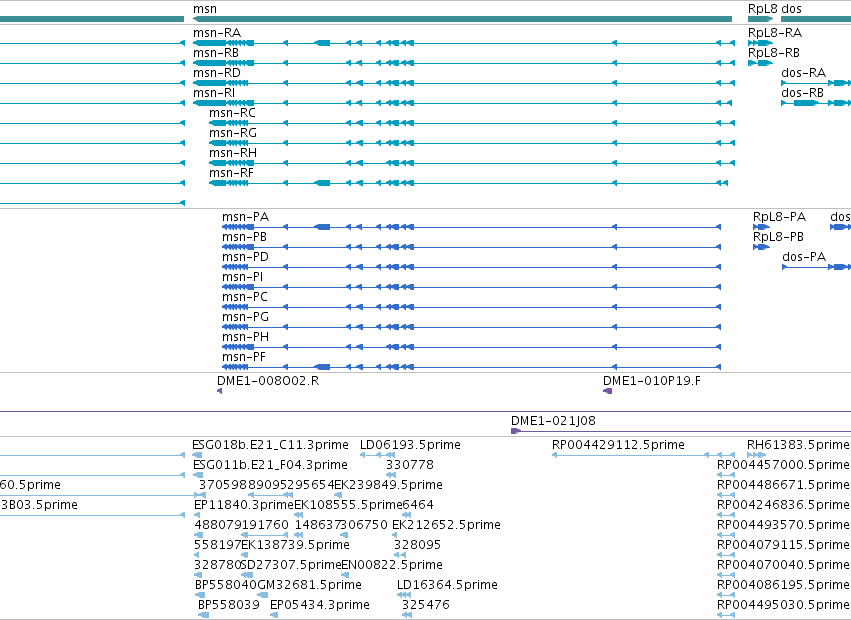
Task: Click the EK212652.5prime EST label
Action: click(x=446, y=526)
